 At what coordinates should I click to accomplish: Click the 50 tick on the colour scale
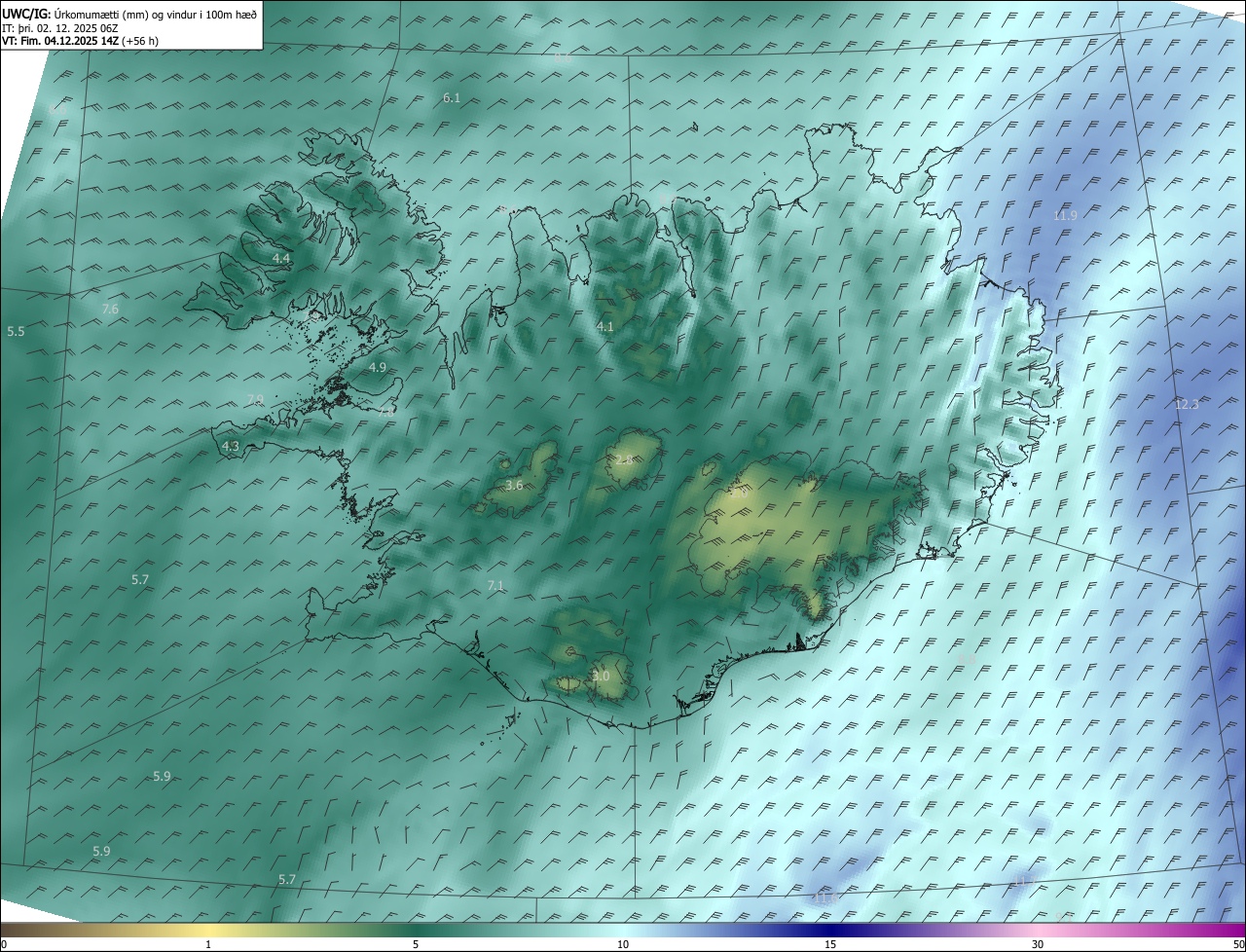(x=1238, y=944)
